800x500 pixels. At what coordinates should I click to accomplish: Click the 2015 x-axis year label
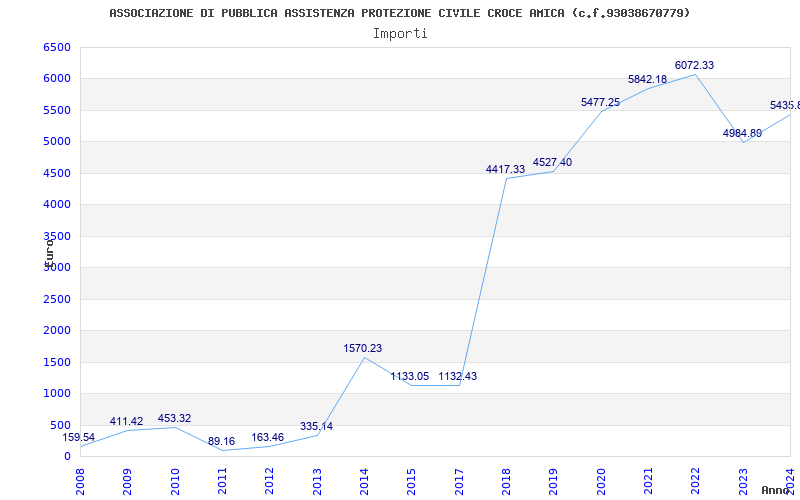pos(412,481)
